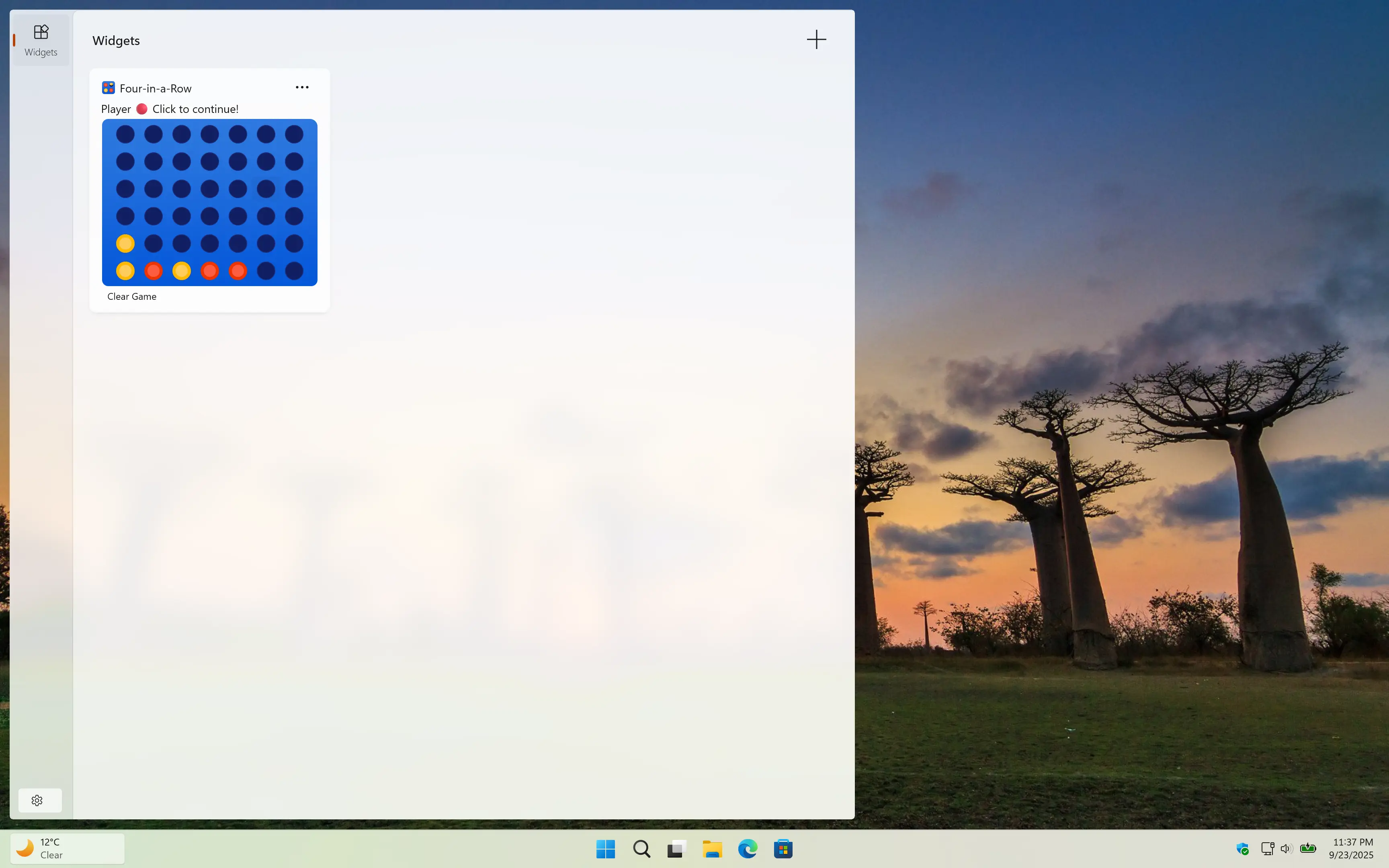The height and width of the screenshot is (868, 1389).
Task: Click the top empty slot in first column
Action: [x=125, y=134]
